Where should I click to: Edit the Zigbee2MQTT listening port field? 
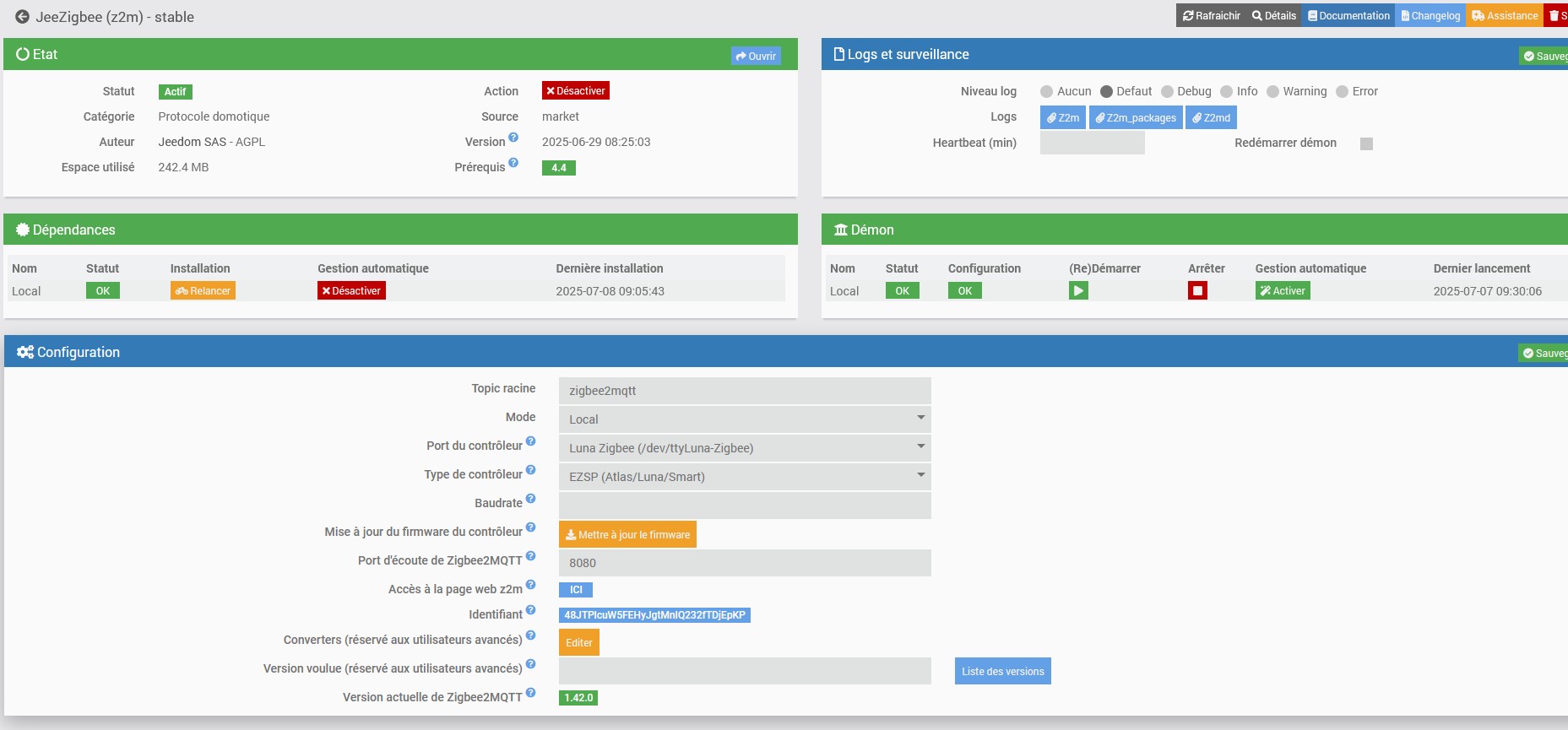click(745, 563)
